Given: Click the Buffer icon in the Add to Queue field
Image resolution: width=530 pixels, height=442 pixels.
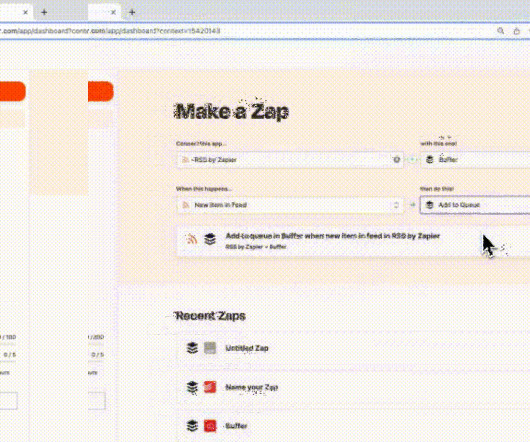Looking at the screenshot, I should (429, 205).
